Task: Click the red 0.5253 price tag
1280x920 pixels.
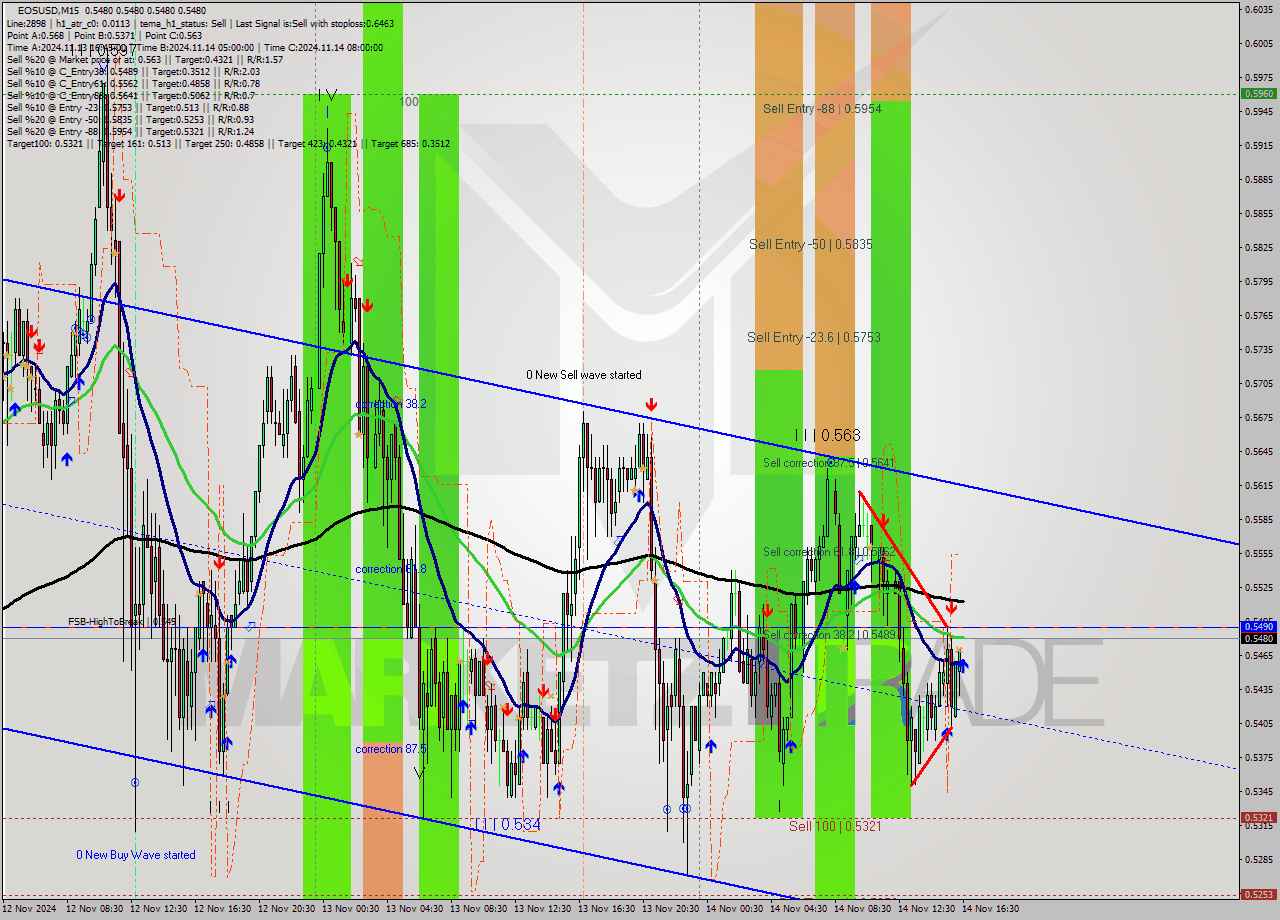Action: [x=1258, y=894]
